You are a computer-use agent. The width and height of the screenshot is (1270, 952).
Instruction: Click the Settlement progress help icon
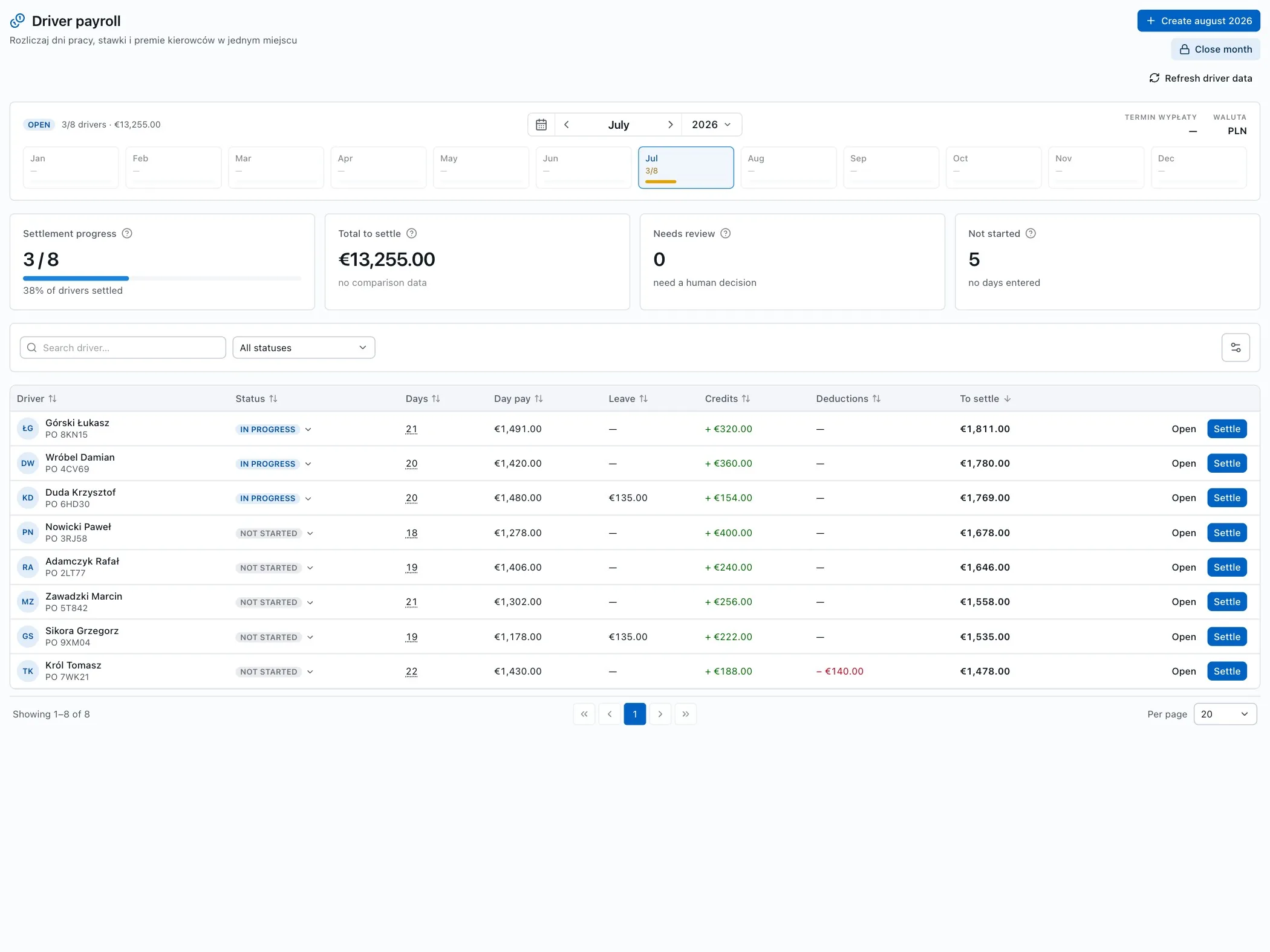(127, 233)
